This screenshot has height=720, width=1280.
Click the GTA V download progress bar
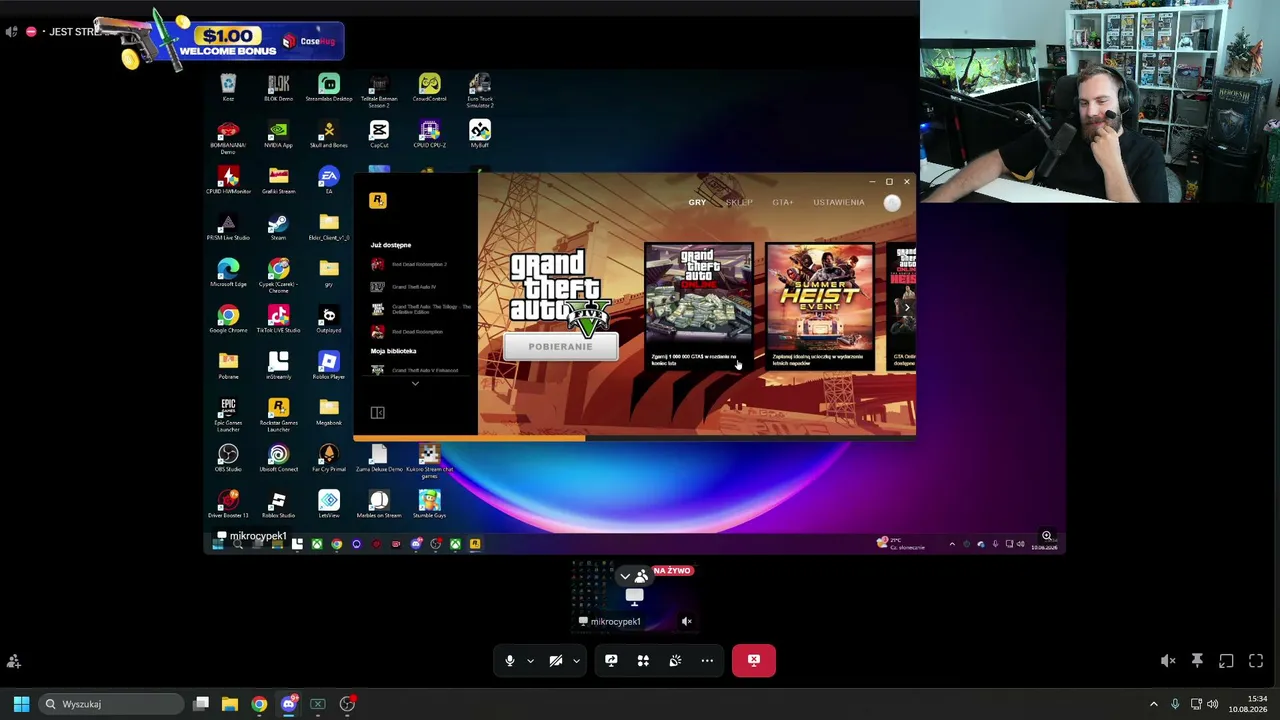(x=634, y=437)
